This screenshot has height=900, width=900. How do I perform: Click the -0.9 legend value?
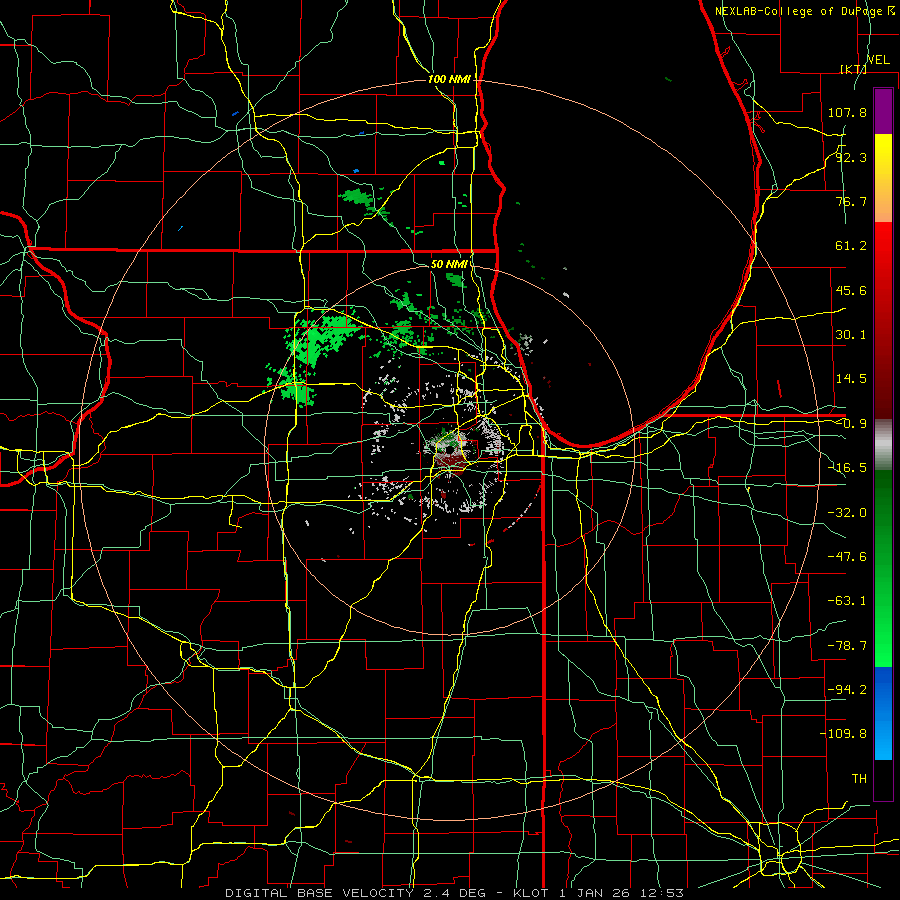click(x=851, y=424)
